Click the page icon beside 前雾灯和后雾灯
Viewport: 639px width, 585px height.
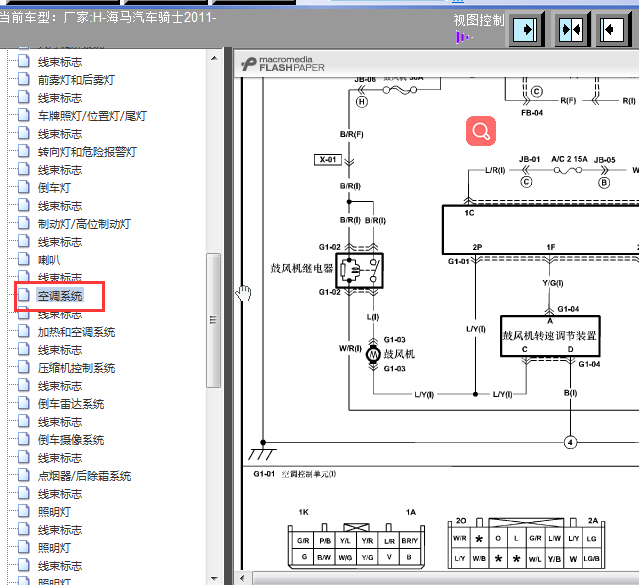coord(24,79)
